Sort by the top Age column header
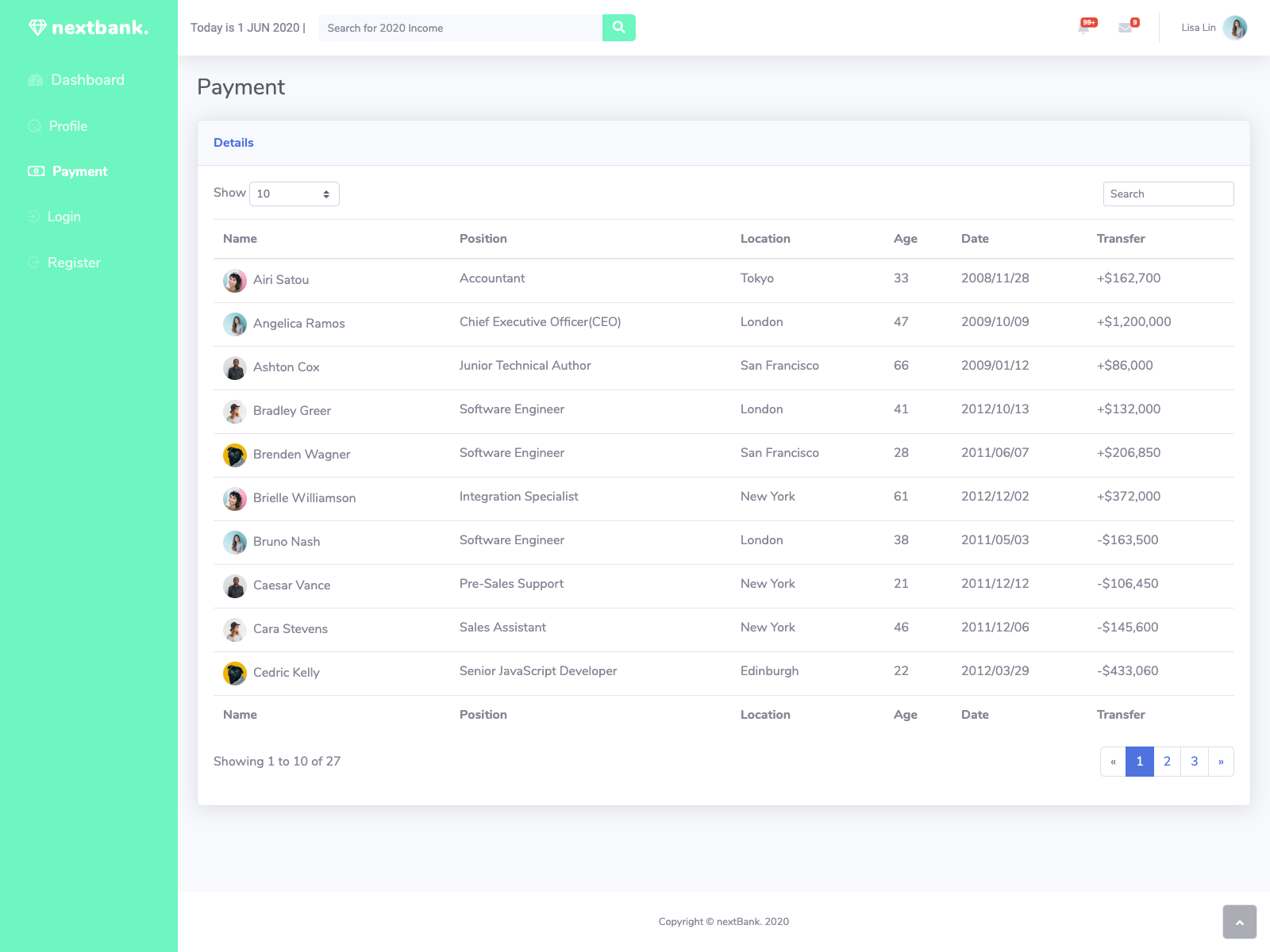This screenshot has height=952, width=1270. [x=906, y=239]
